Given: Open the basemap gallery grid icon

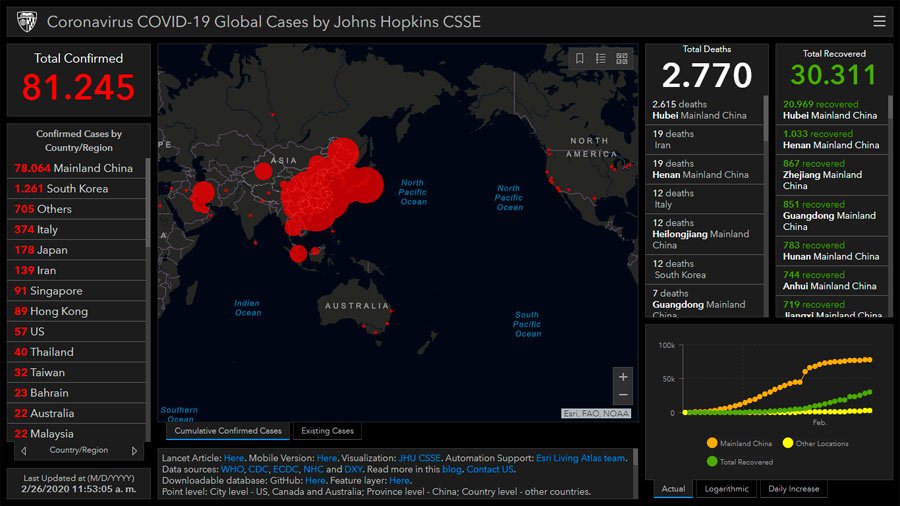Looking at the screenshot, I should pyautogui.click(x=622, y=59).
